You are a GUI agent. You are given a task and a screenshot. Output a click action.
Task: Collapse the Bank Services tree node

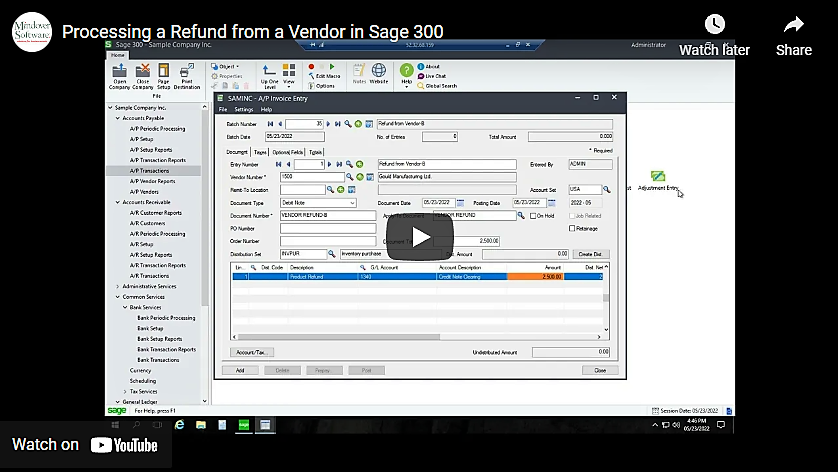coord(125,307)
